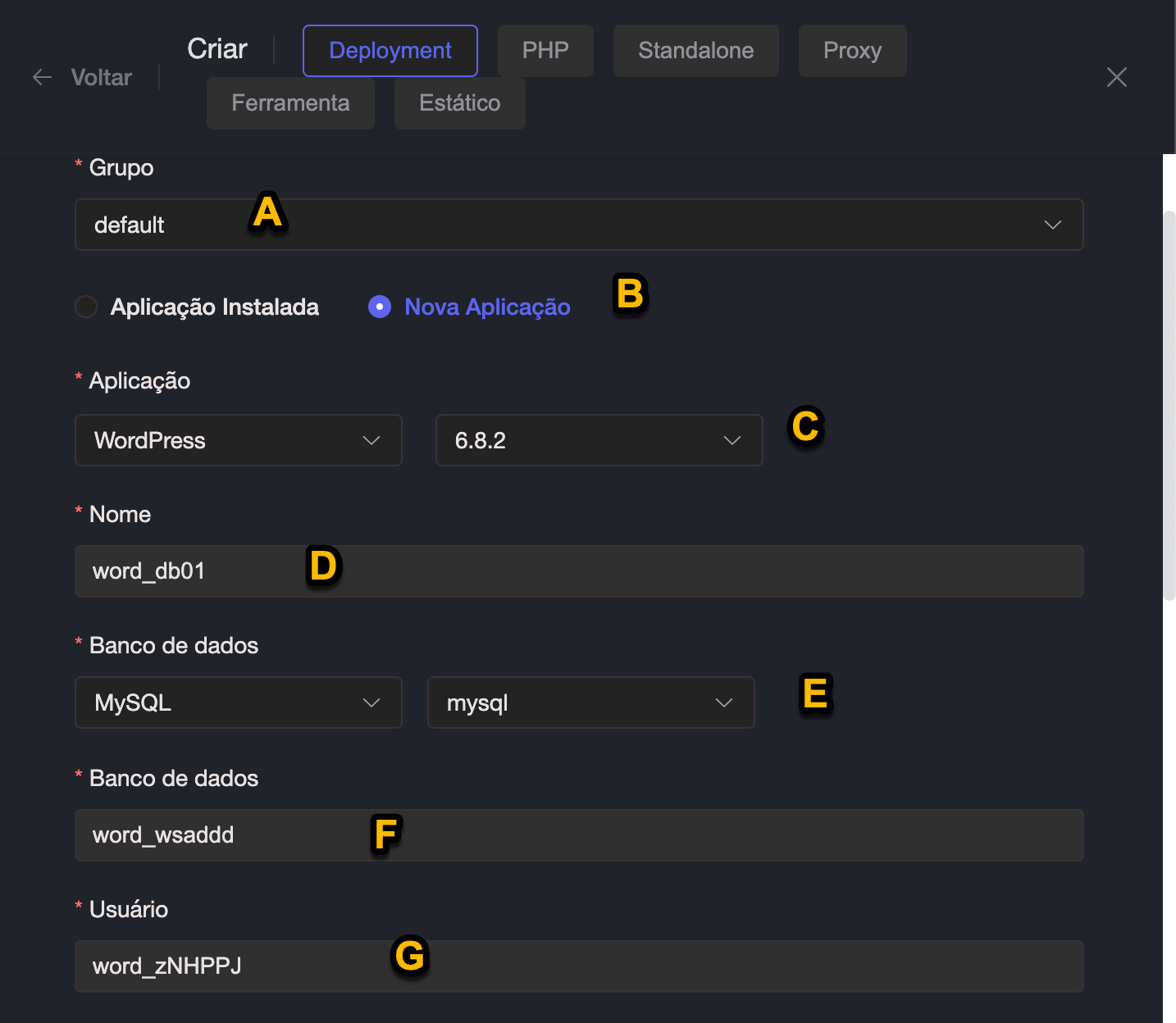Image resolution: width=1176 pixels, height=1023 pixels.
Task: Expand the WordPress application dropdown
Action: 238,440
